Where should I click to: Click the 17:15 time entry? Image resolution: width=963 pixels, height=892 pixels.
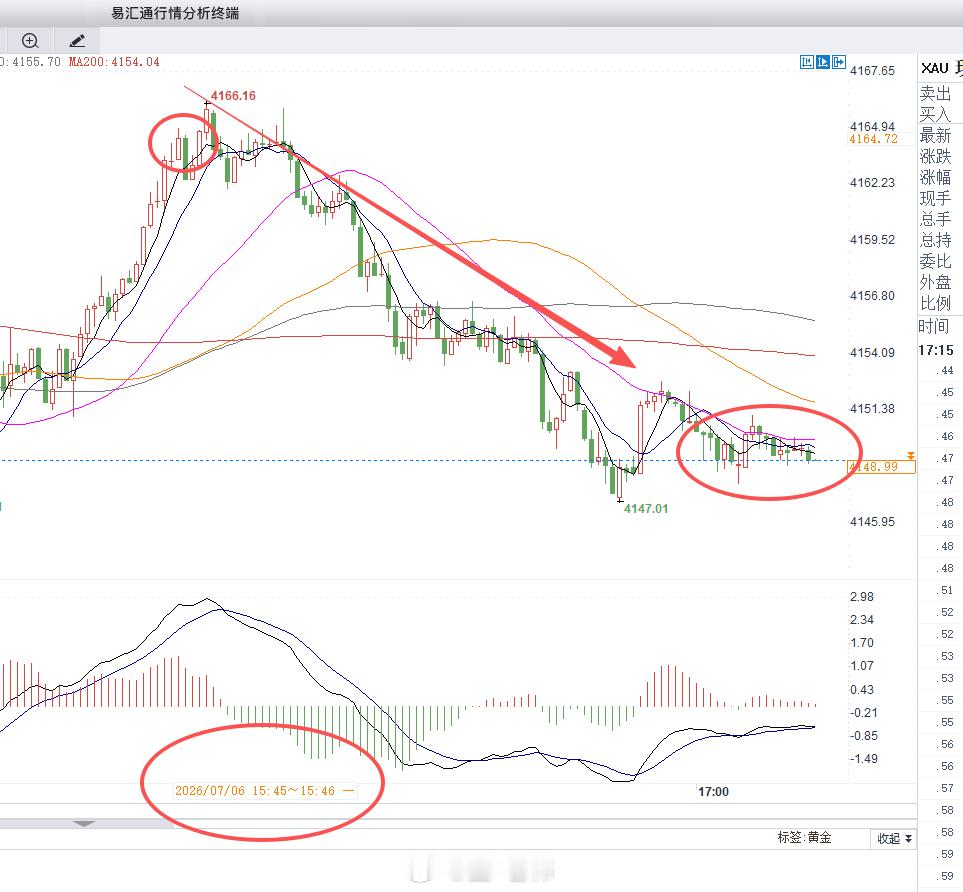936,351
